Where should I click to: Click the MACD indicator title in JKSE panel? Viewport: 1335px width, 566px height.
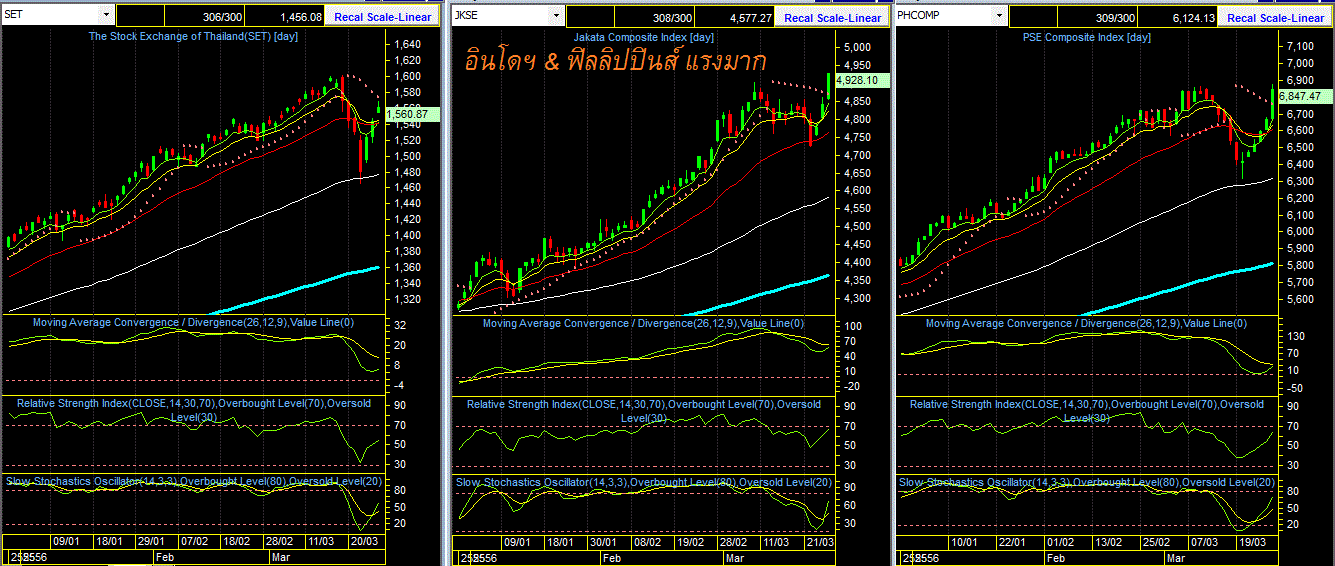(x=643, y=323)
